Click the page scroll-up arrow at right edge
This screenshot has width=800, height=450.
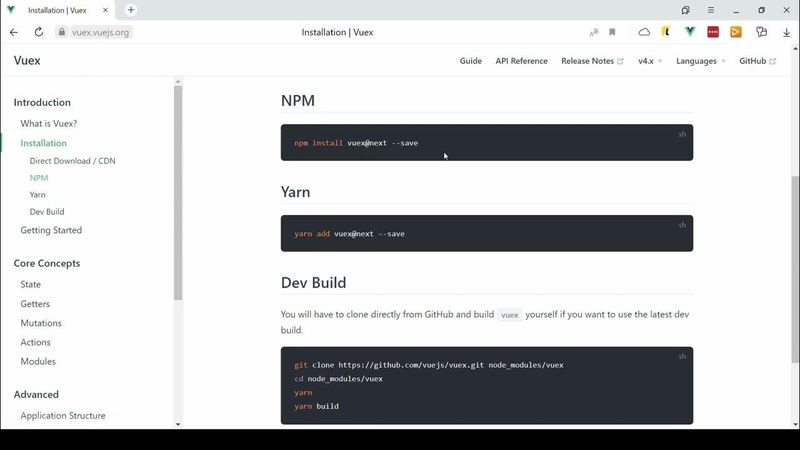(795, 48)
